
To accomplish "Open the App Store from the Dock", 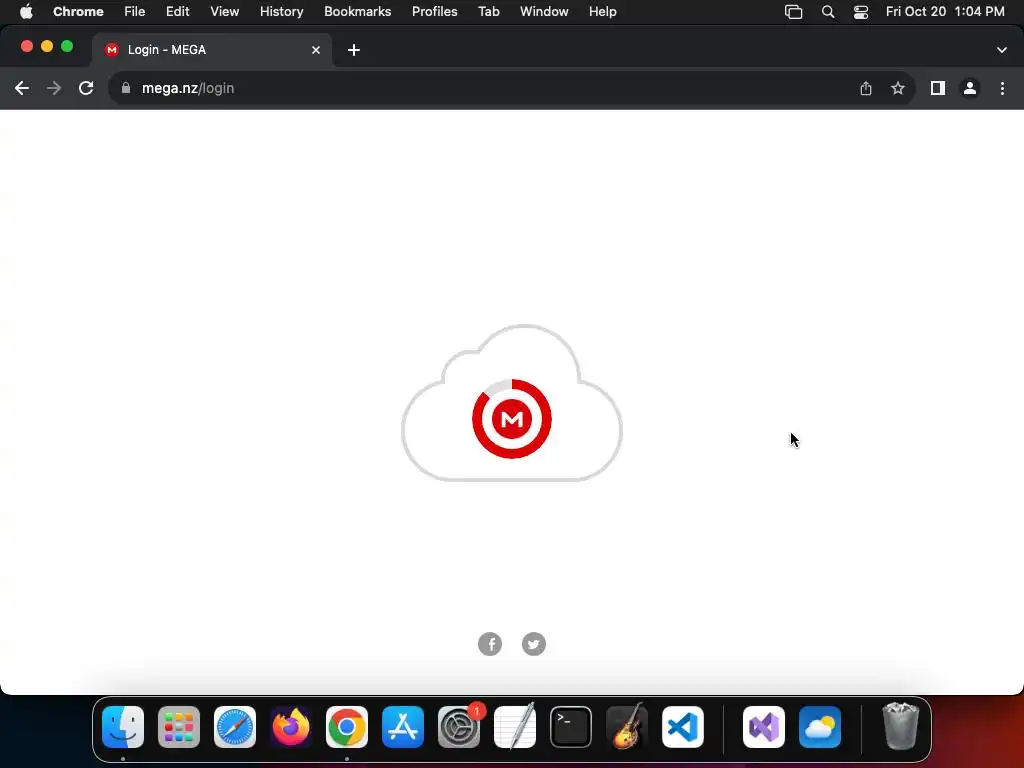I will [403, 727].
